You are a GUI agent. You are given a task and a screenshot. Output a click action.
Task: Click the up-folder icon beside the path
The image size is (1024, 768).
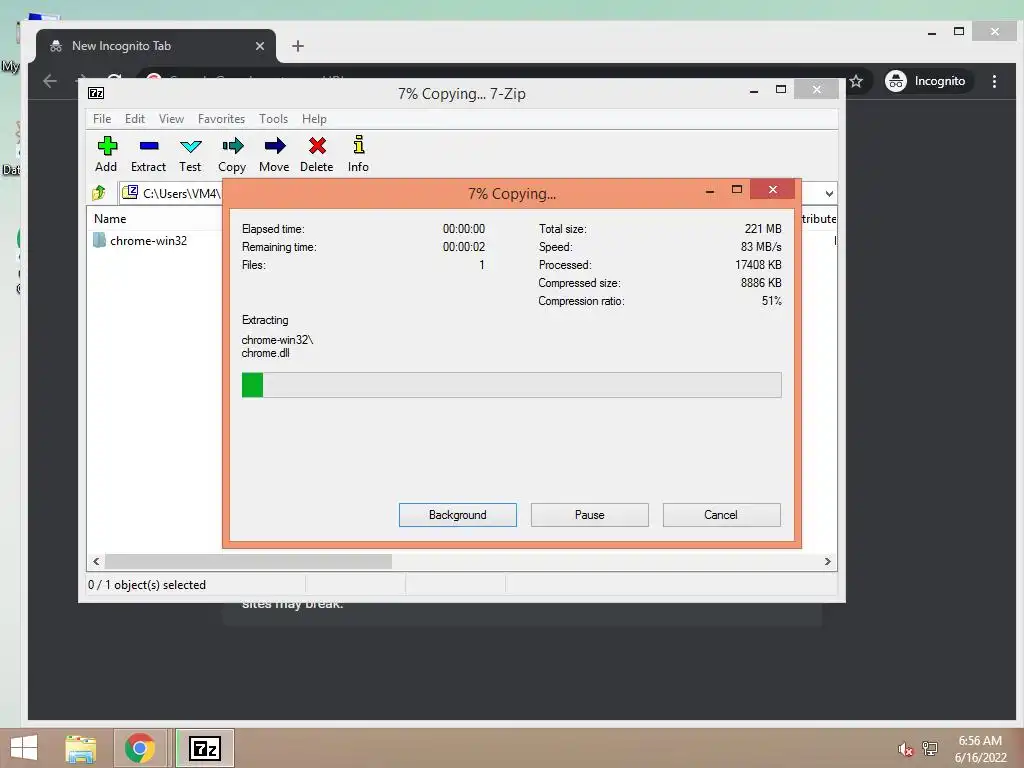tap(99, 193)
